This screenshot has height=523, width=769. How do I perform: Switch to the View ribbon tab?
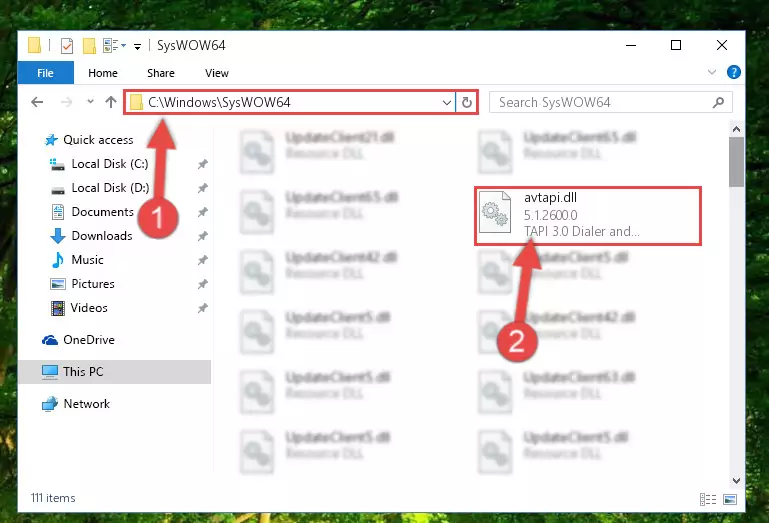[x=217, y=73]
